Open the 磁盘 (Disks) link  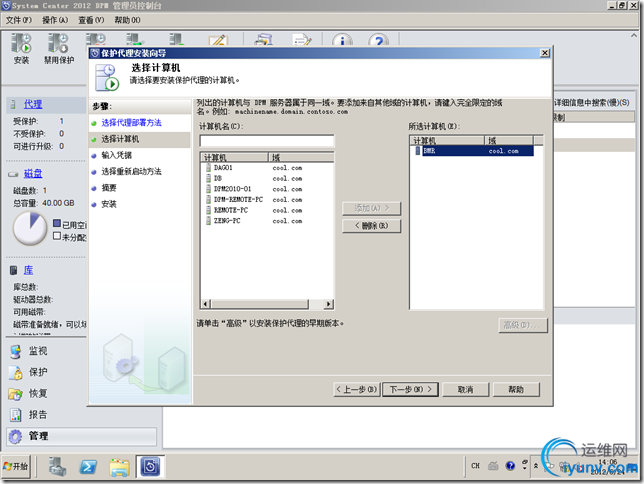pos(33,173)
